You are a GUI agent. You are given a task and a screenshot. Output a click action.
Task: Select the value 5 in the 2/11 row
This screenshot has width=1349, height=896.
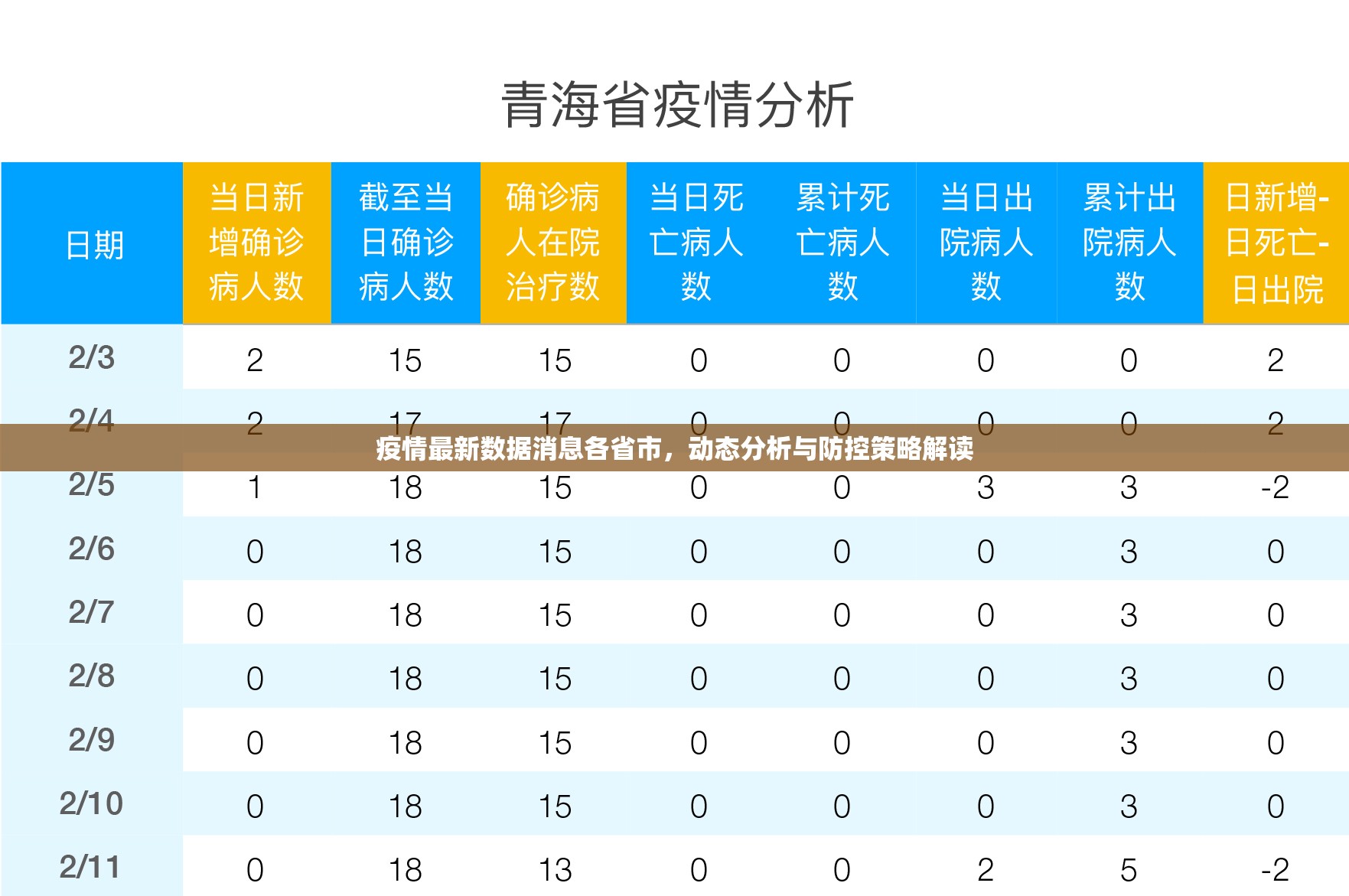[x=1129, y=870]
